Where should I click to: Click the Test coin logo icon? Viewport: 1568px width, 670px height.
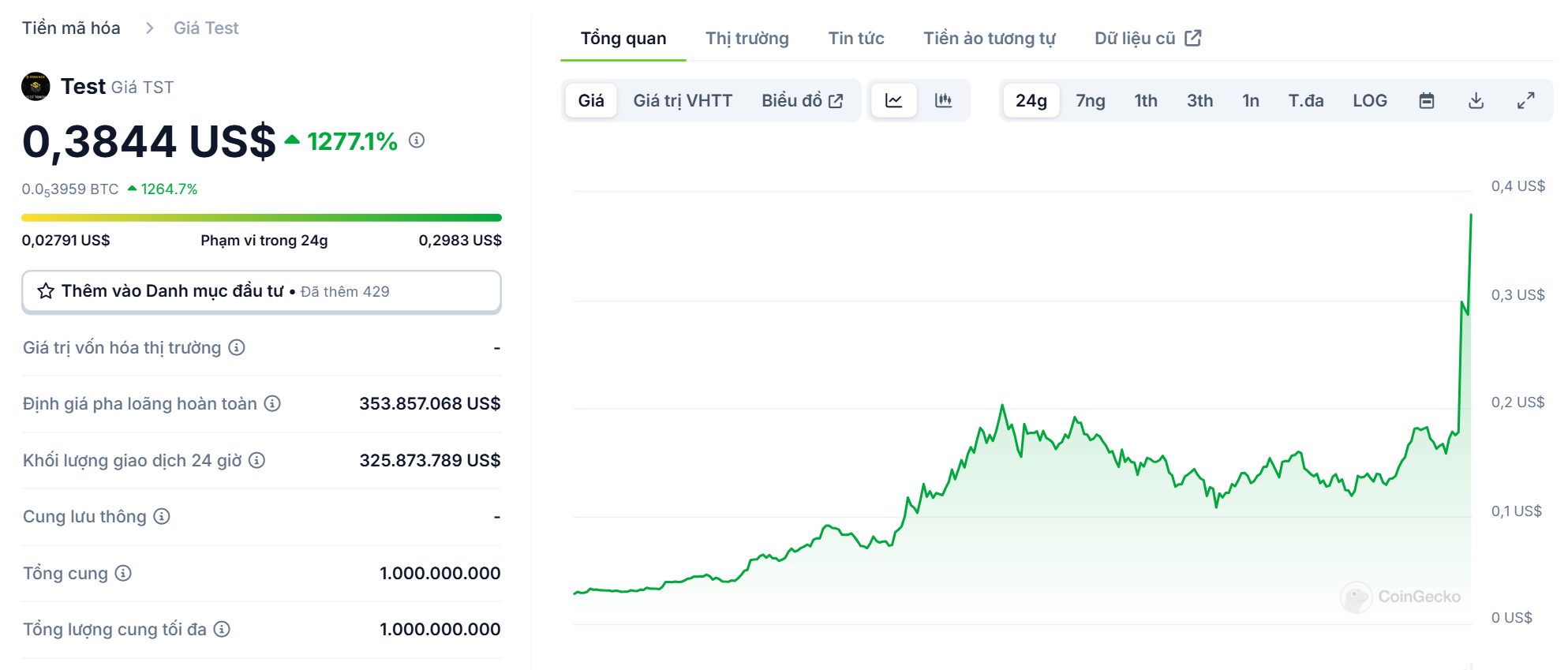36,86
